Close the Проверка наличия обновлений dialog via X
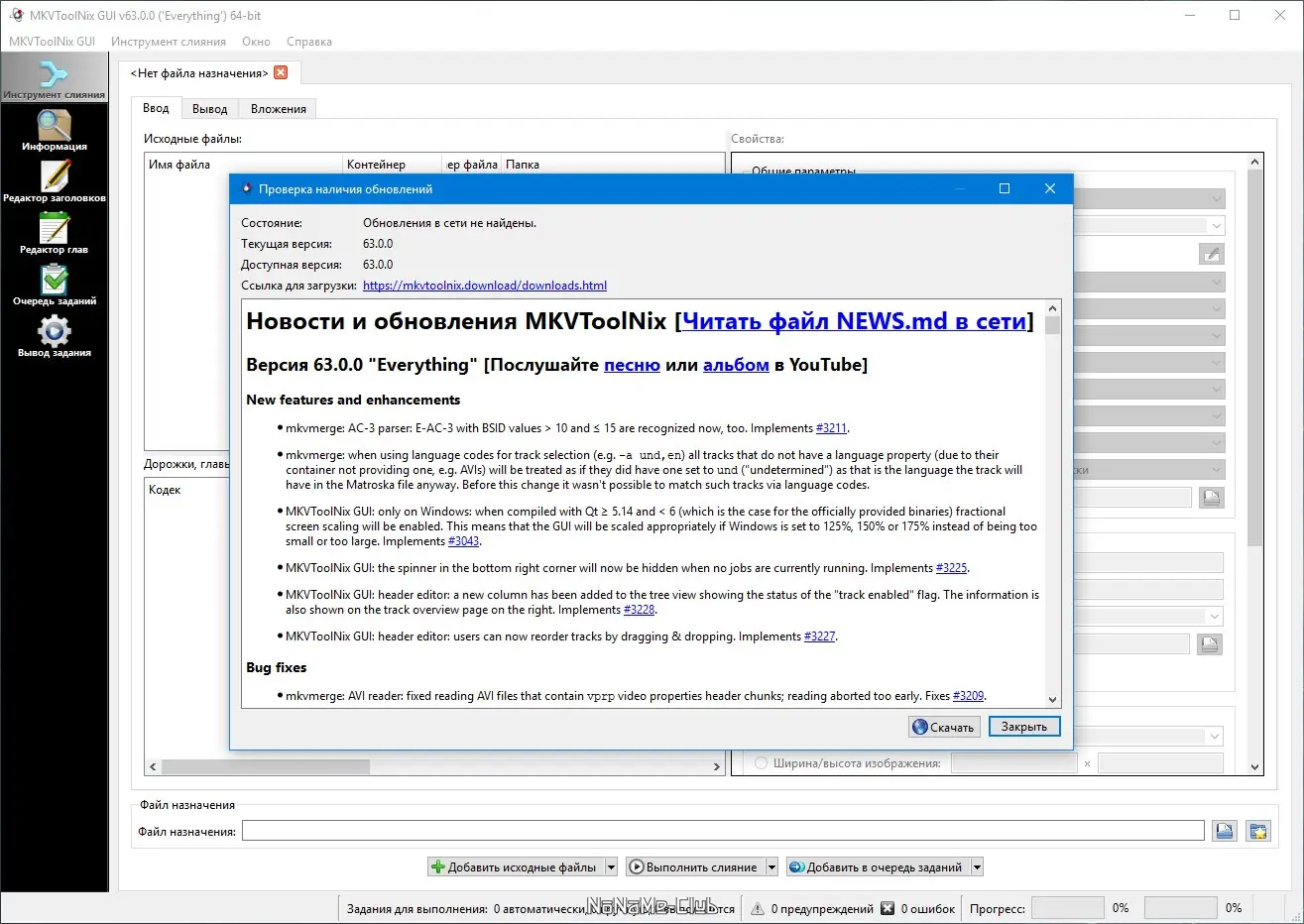This screenshot has height=924, width=1304. [1050, 188]
